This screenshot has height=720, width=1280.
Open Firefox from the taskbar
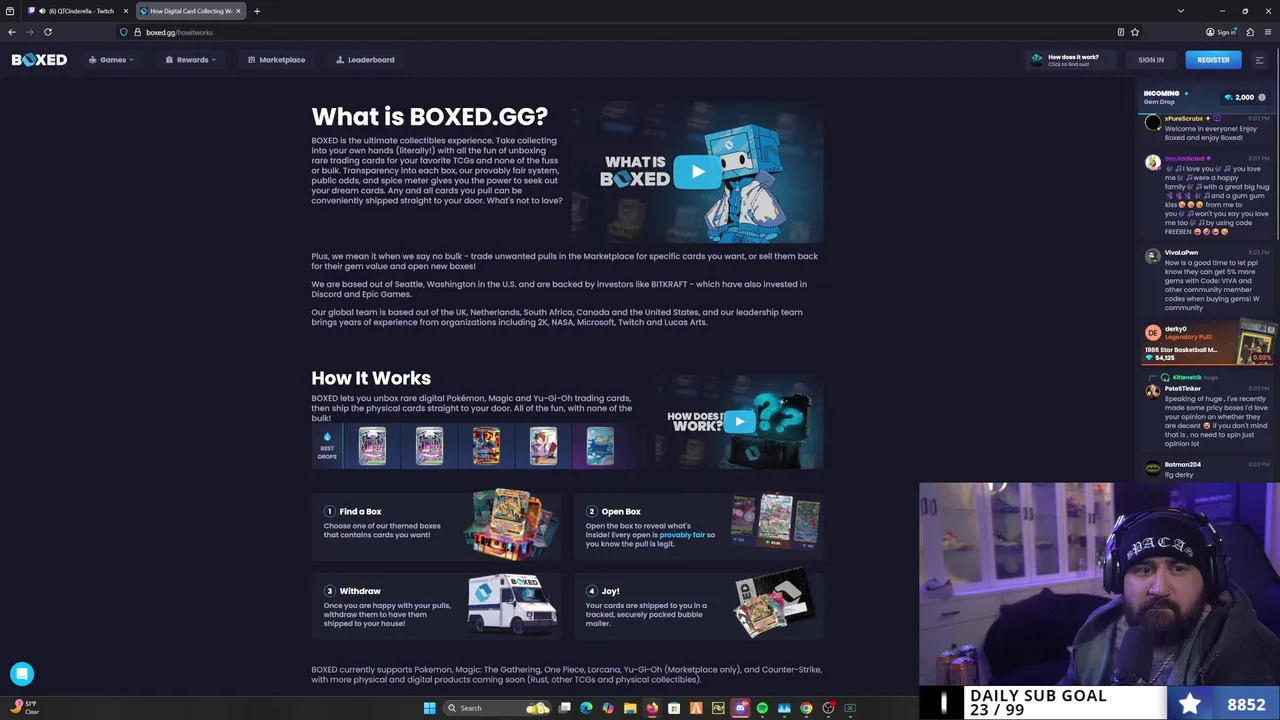click(x=652, y=708)
